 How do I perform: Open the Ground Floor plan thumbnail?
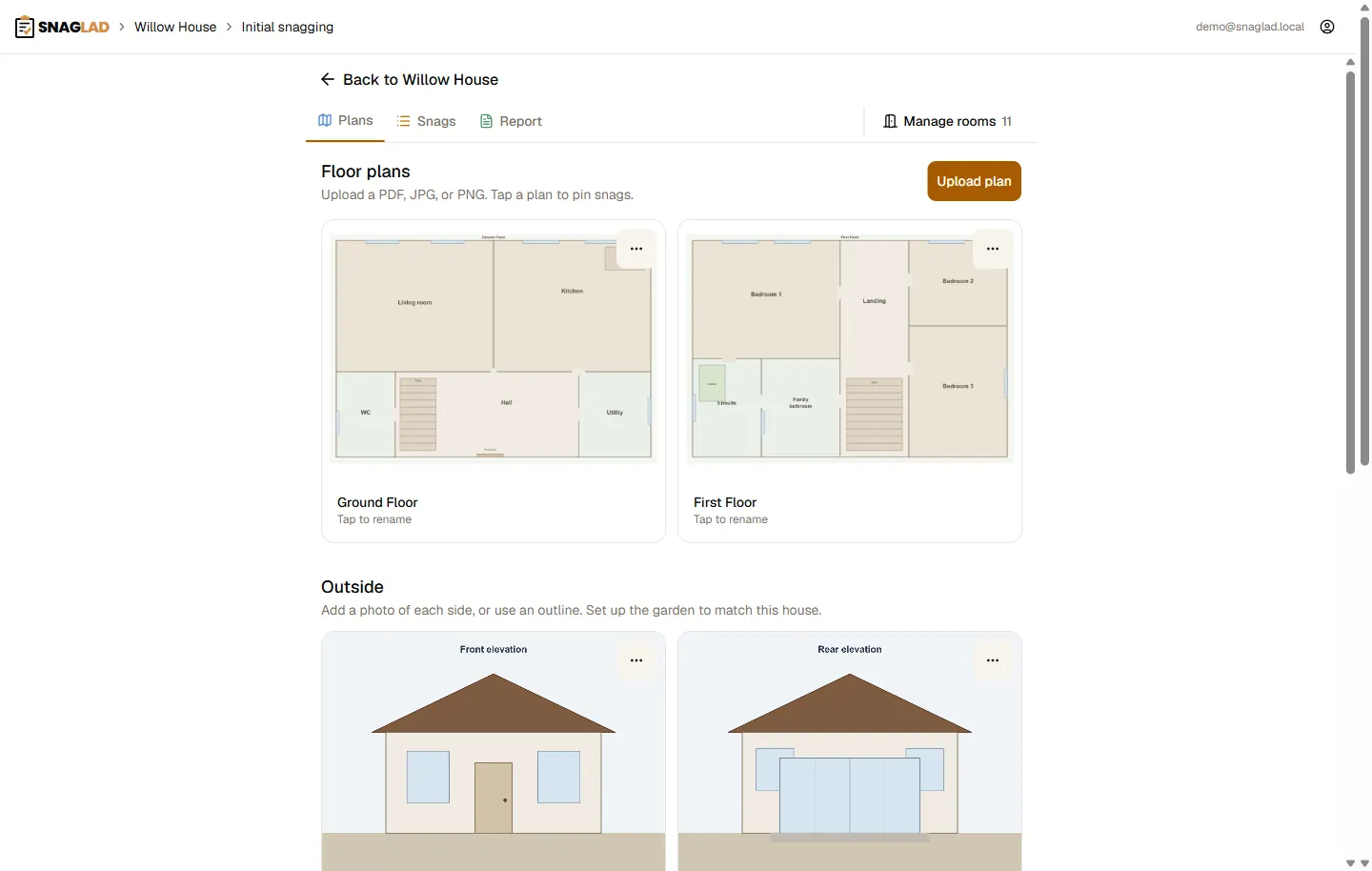pyautogui.click(x=494, y=349)
